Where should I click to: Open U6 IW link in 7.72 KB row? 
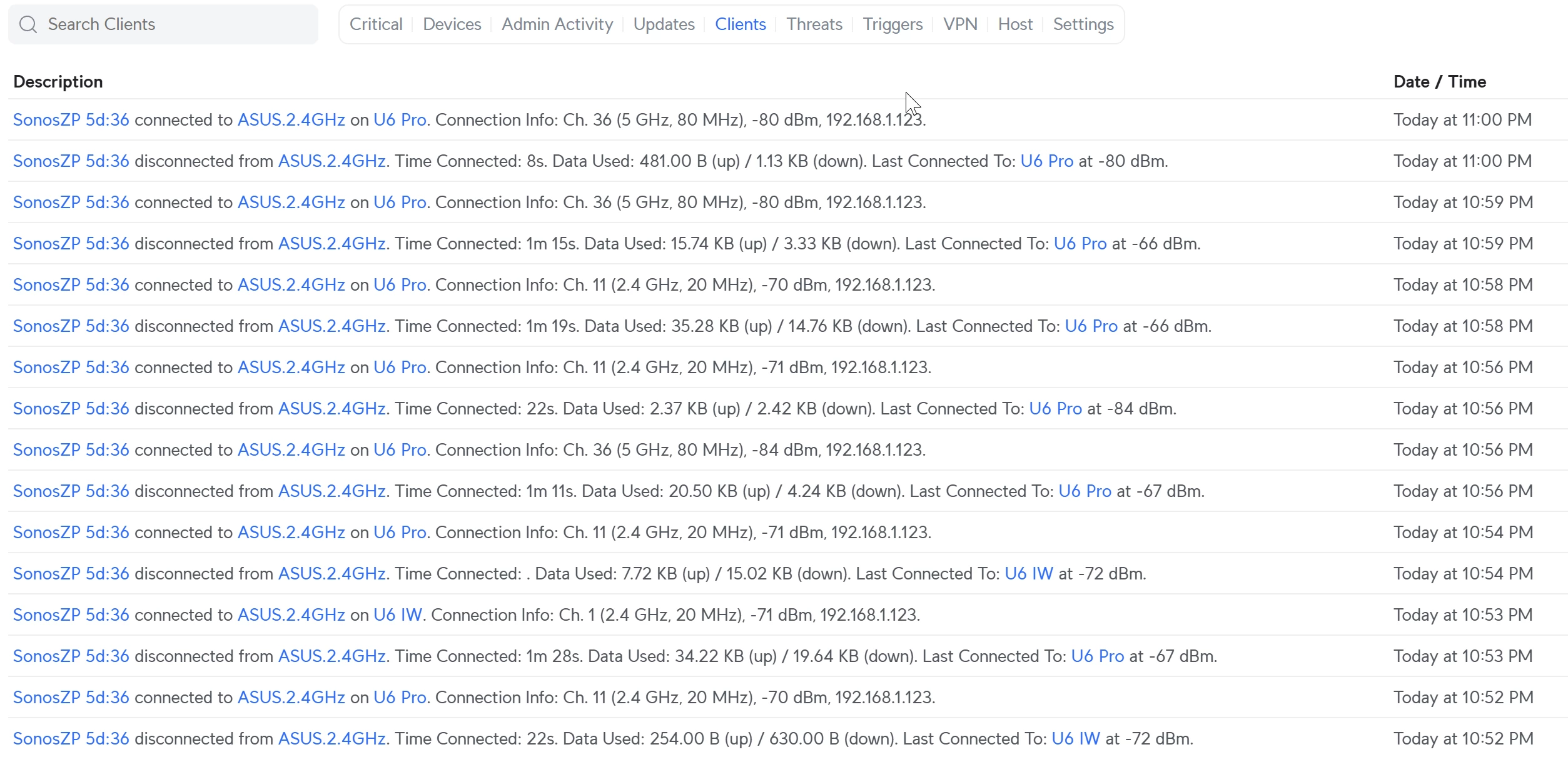coord(1029,573)
